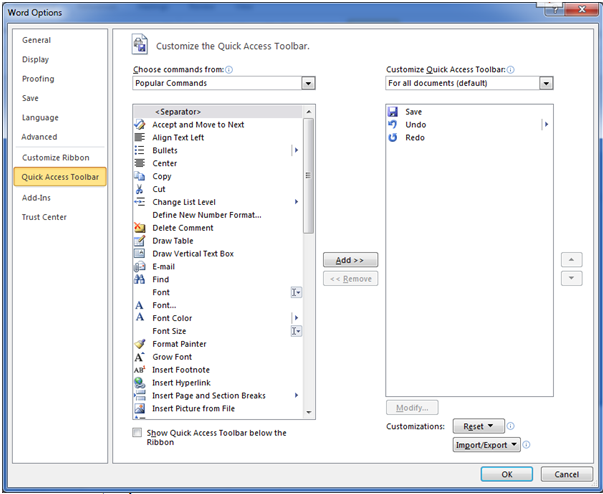Confirm with the OK button
Image resolution: width=603 pixels, height=494 pixels.
[506, 474]
